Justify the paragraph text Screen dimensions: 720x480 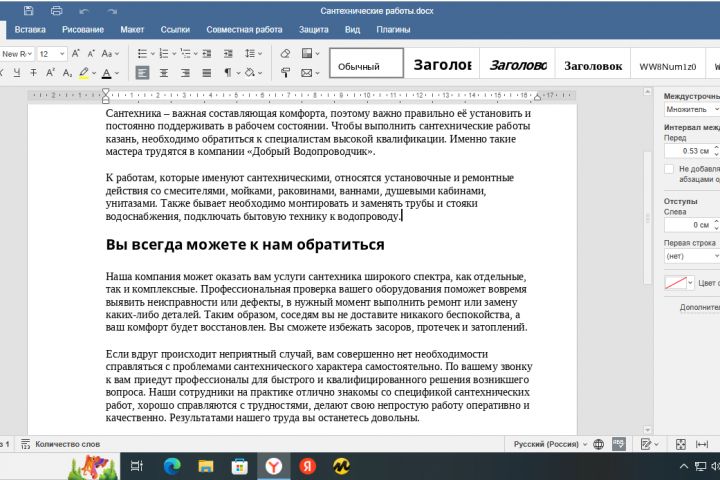coord(207,73)
